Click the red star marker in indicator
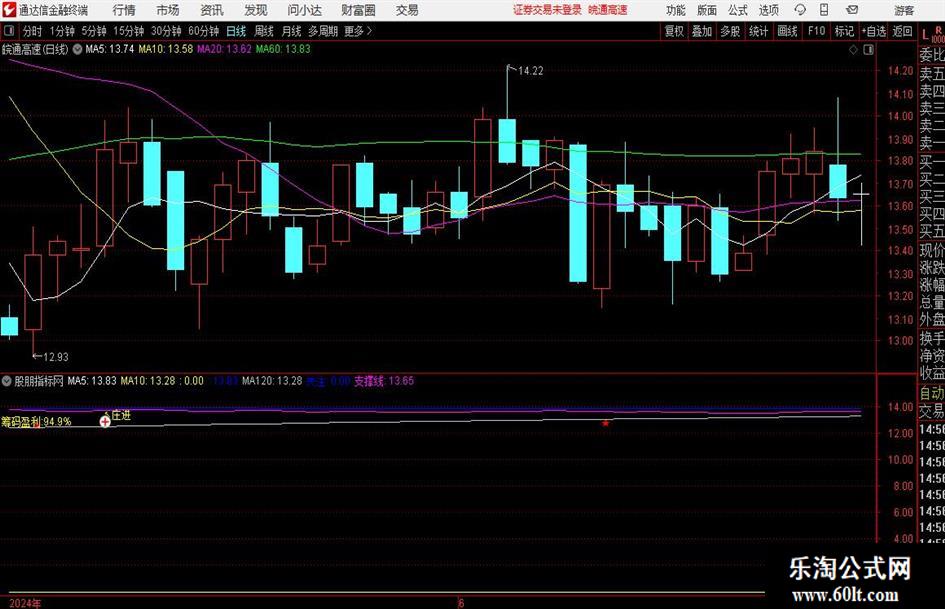 click(x=606, y=423)
